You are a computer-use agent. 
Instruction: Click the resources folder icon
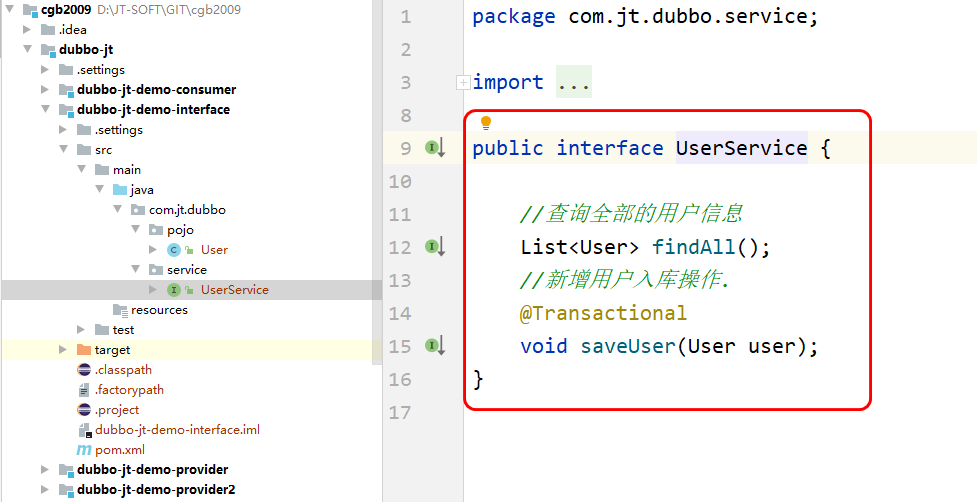coord(120,310)
